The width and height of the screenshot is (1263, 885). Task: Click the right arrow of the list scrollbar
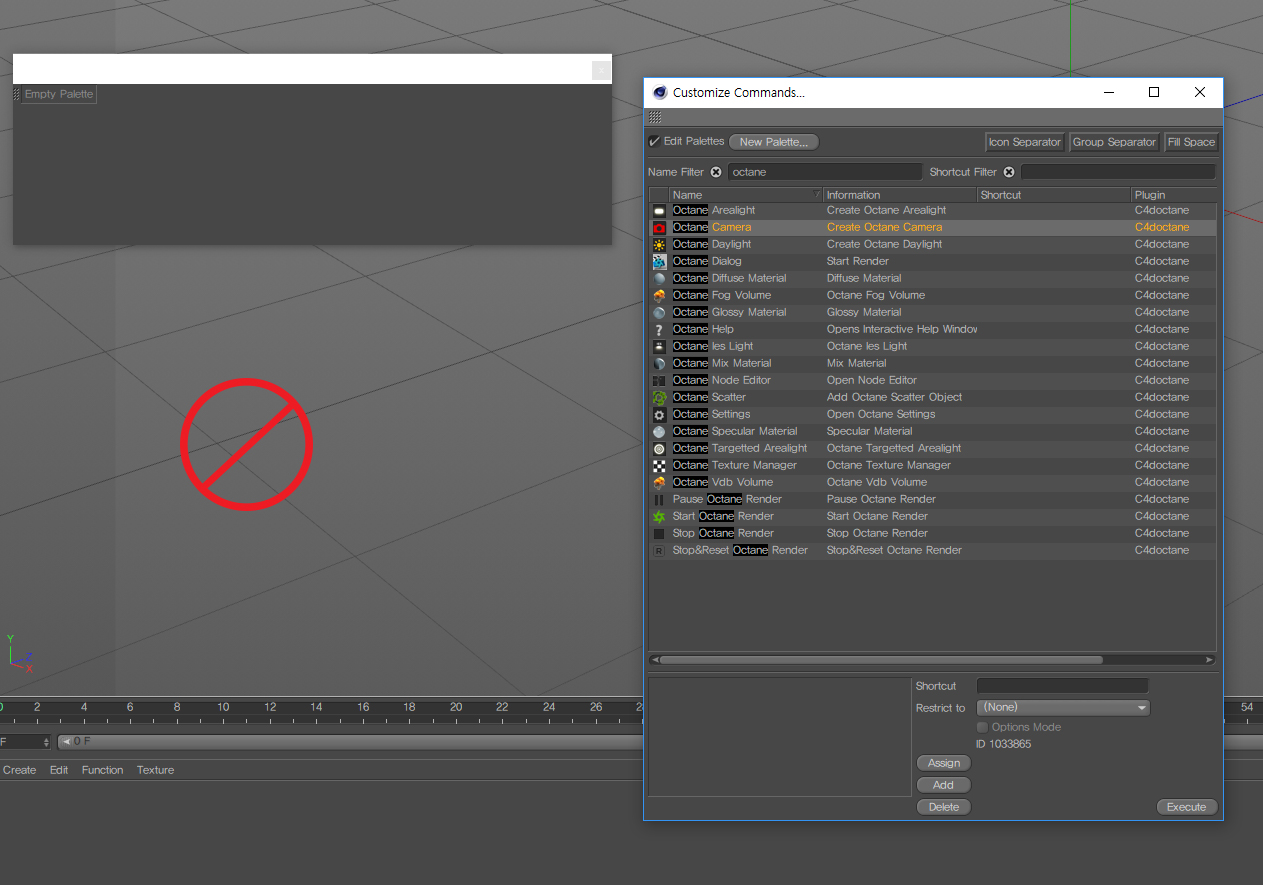tap(1210, 660)
